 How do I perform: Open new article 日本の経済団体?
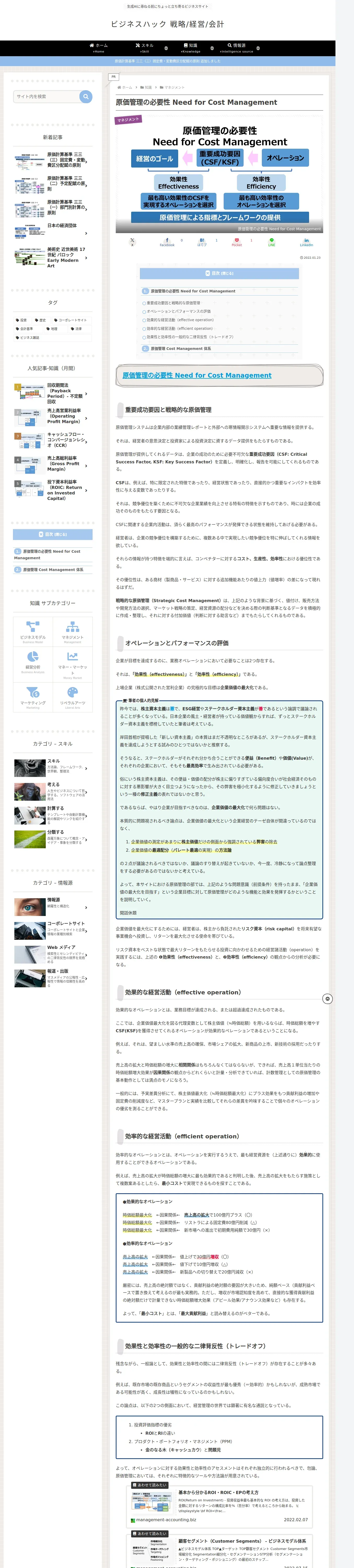click(53, 233)
